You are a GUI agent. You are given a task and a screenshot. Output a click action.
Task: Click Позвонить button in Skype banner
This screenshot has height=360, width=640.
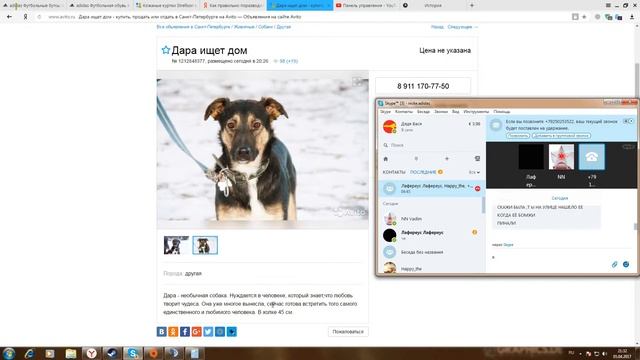click(x=518, y=136)
